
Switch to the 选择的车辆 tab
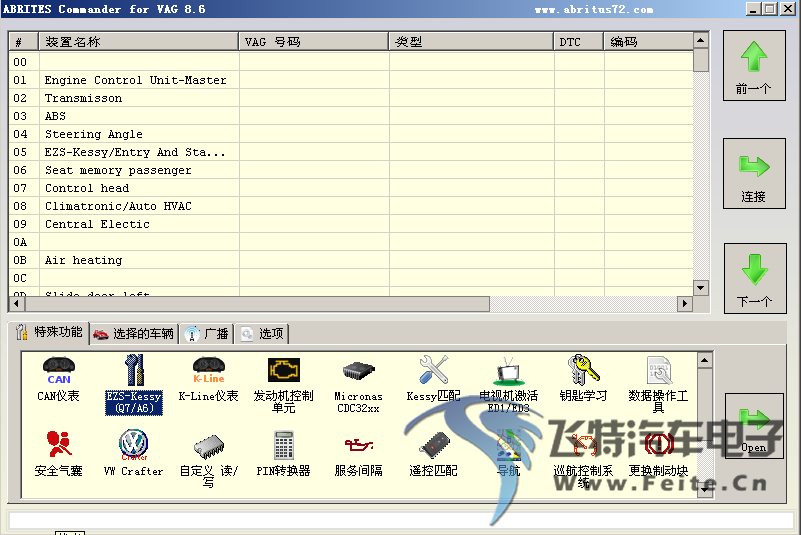click(x=134, y=334)
